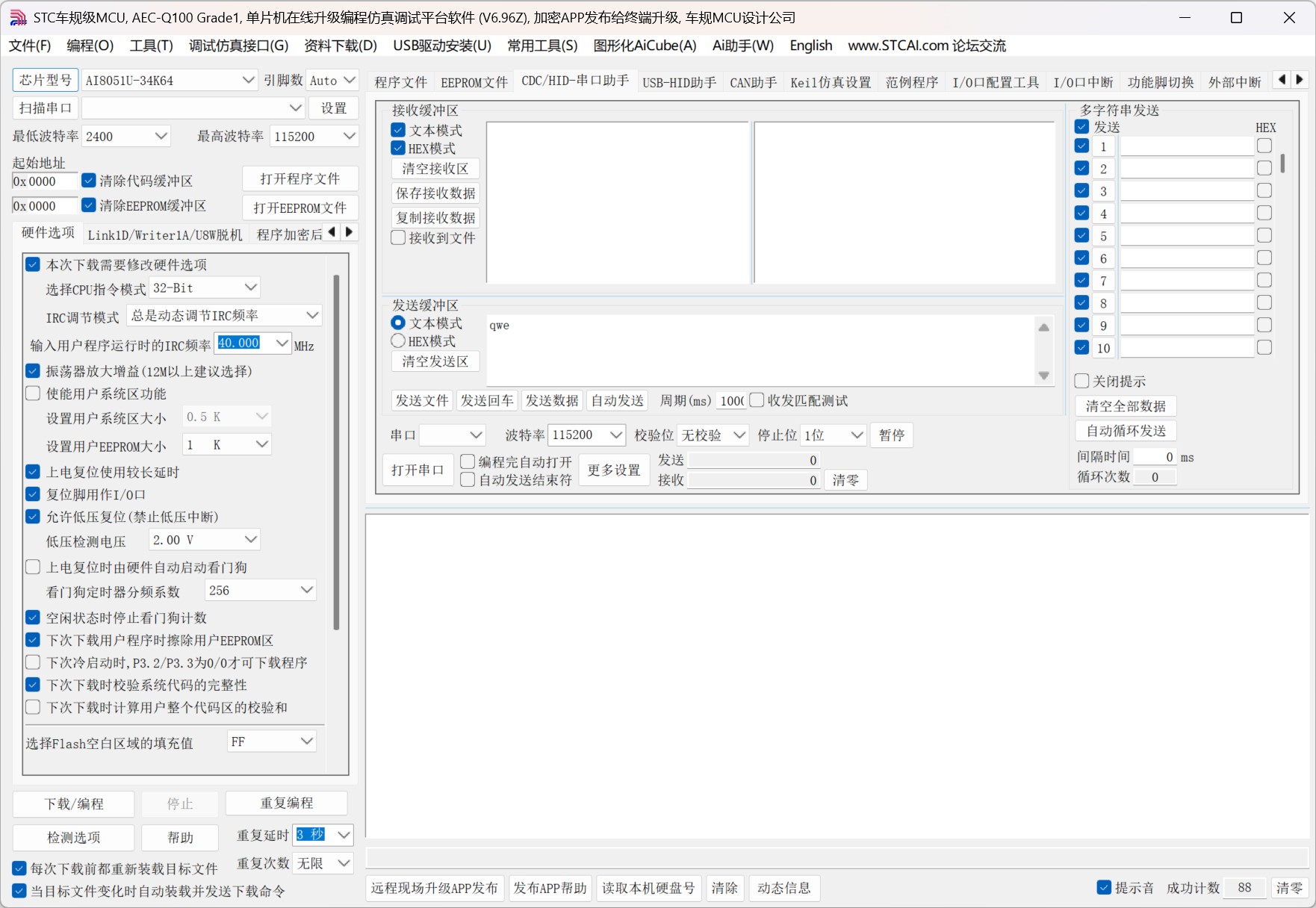
Task: Enable 使能用户系统区功能 checkbox
Action: tap(33, 393)
